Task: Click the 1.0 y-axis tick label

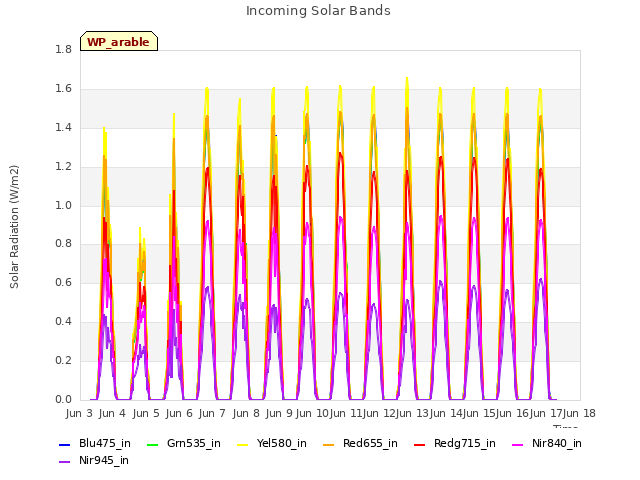Action: pos(63,205)
